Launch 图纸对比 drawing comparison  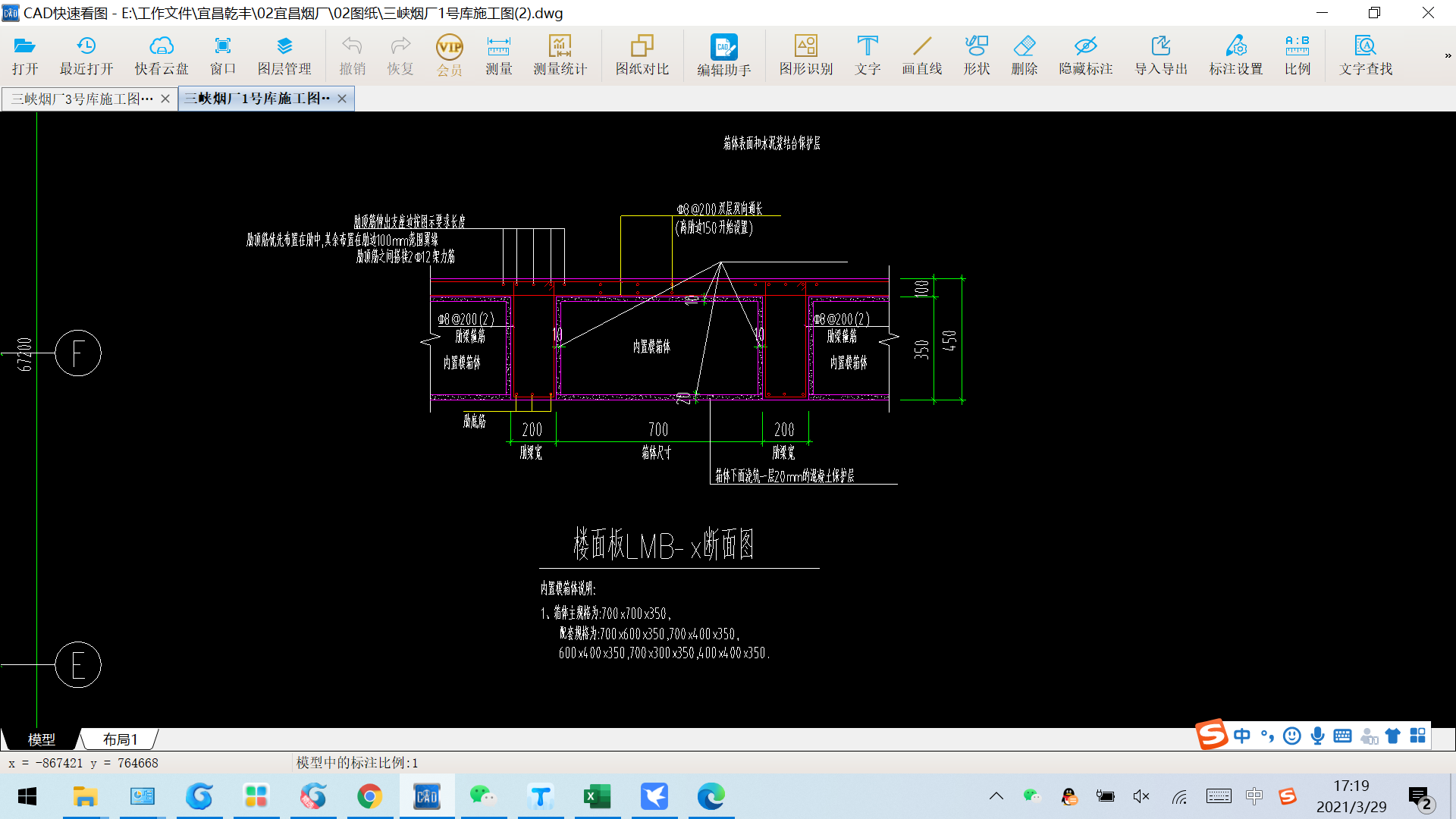coord(642,56)
